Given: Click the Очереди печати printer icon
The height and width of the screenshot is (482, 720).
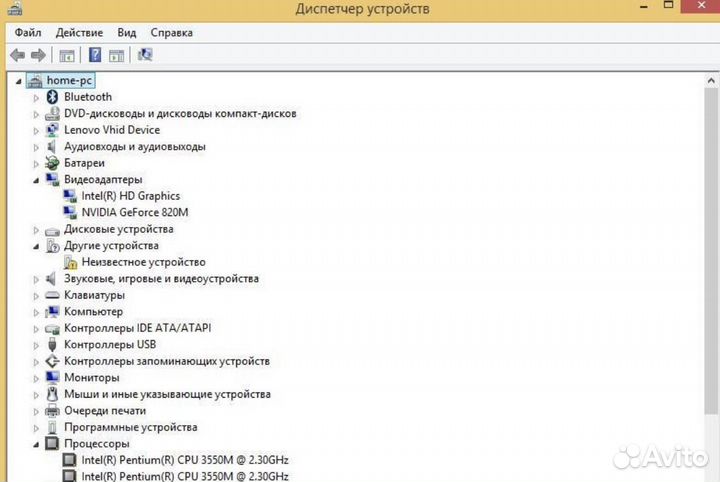Looking at the screenshot, I should (52, 411).
